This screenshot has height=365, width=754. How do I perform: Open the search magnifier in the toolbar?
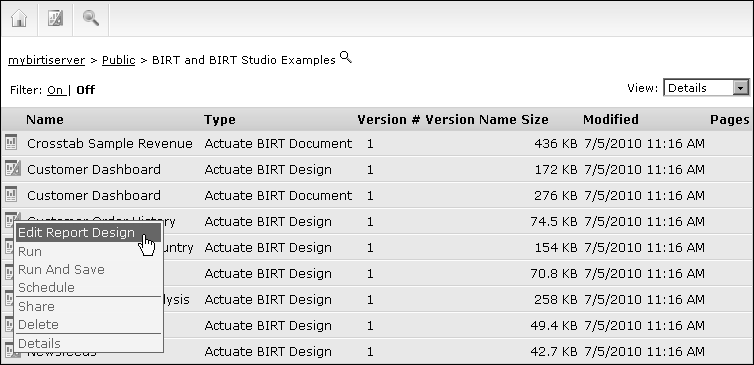point(91,18)
